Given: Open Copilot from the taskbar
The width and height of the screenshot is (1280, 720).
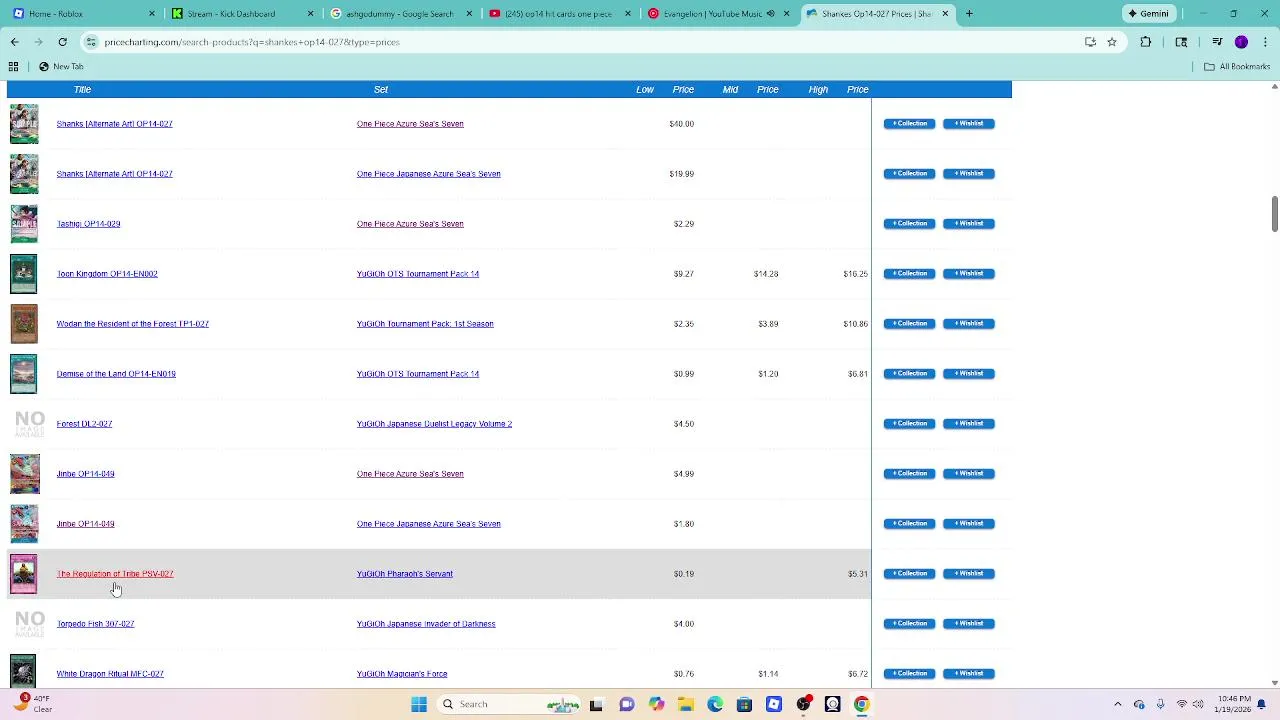Looking at the screenshot, I should tap(656, 704).
